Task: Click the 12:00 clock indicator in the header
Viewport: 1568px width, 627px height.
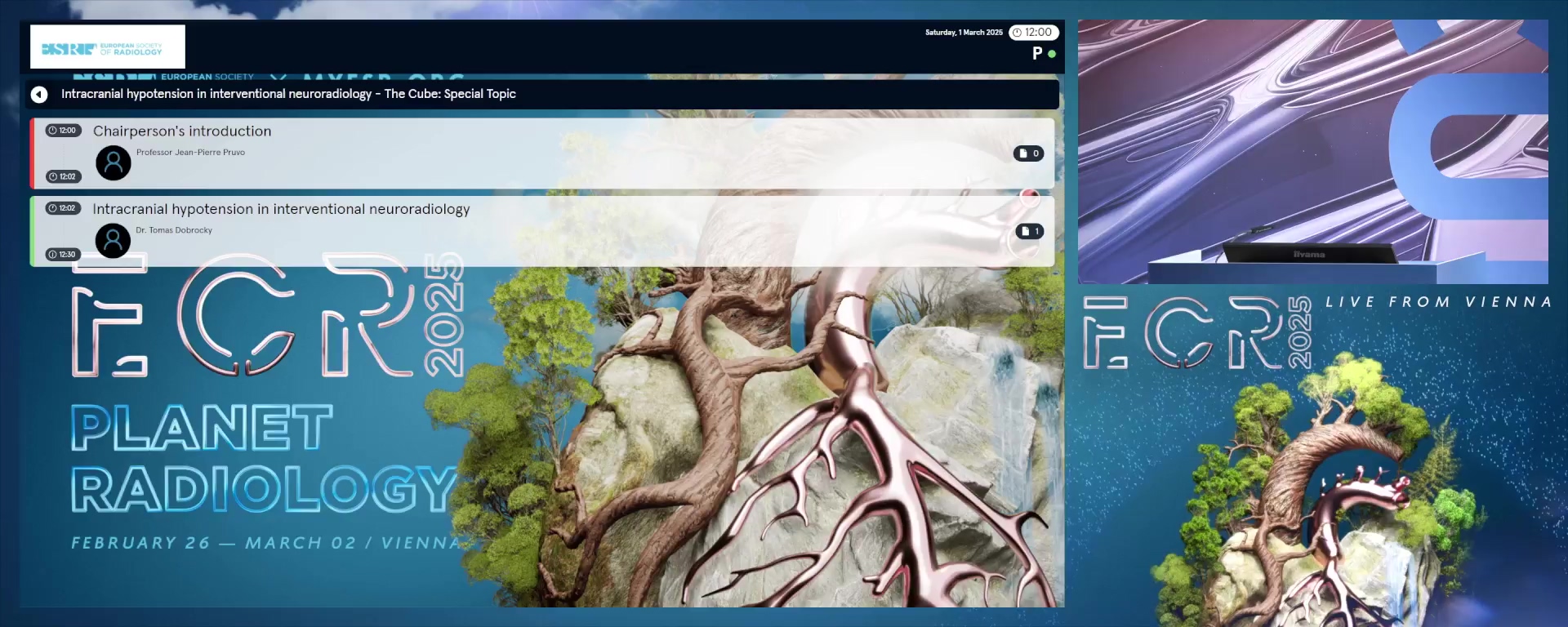Action: [x=1034, y=33]
